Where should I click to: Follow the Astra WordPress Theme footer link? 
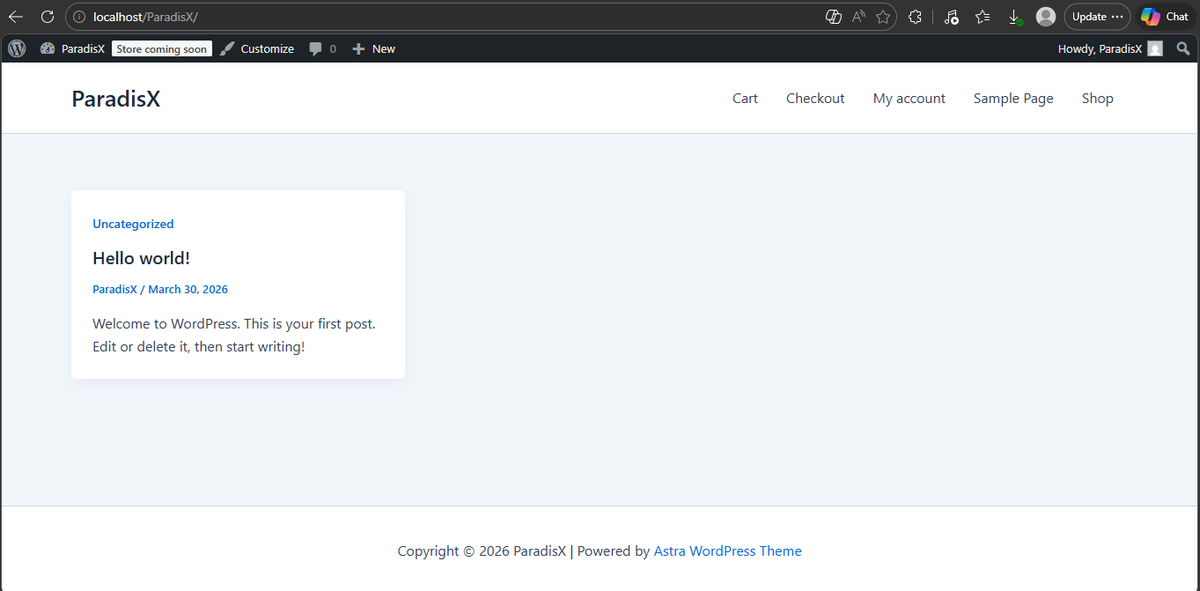coord(728,551)
